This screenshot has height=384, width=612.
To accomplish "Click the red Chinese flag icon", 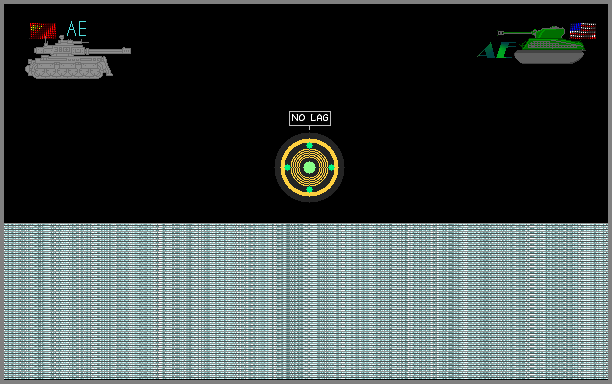I will 43,31.
